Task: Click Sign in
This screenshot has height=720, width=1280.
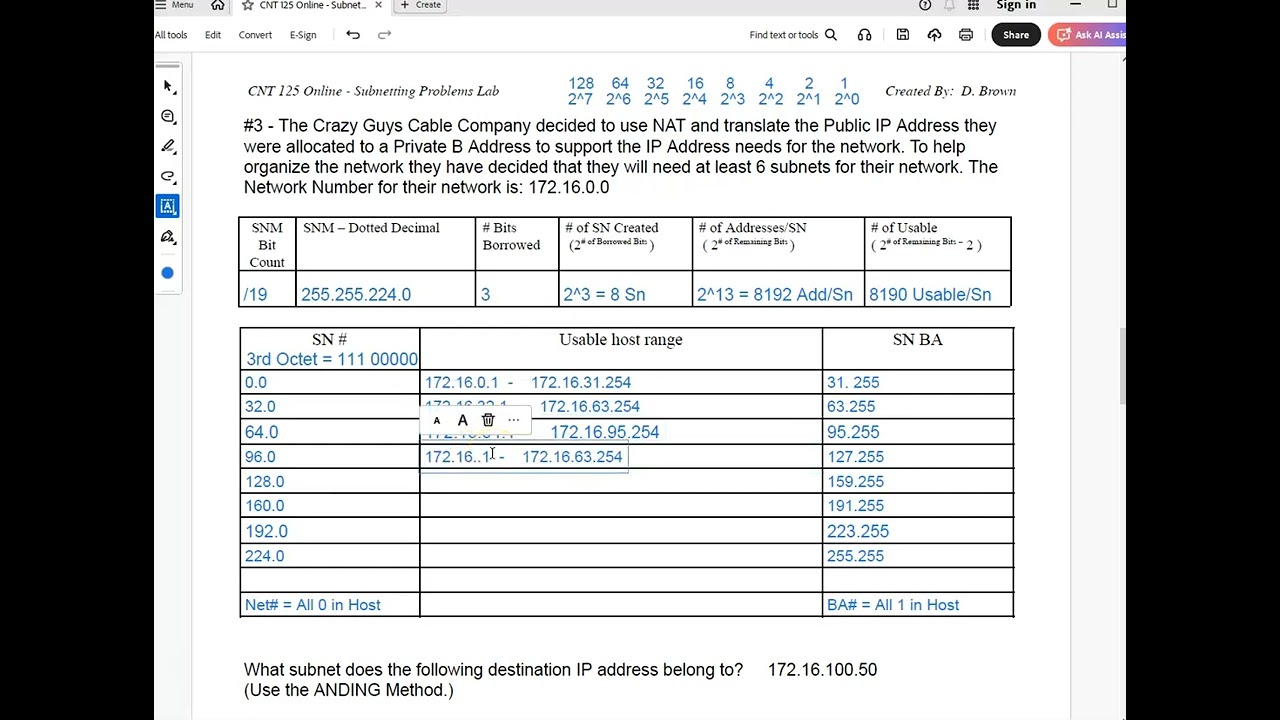Action: pyautogui.click(x=1016, y=5)
